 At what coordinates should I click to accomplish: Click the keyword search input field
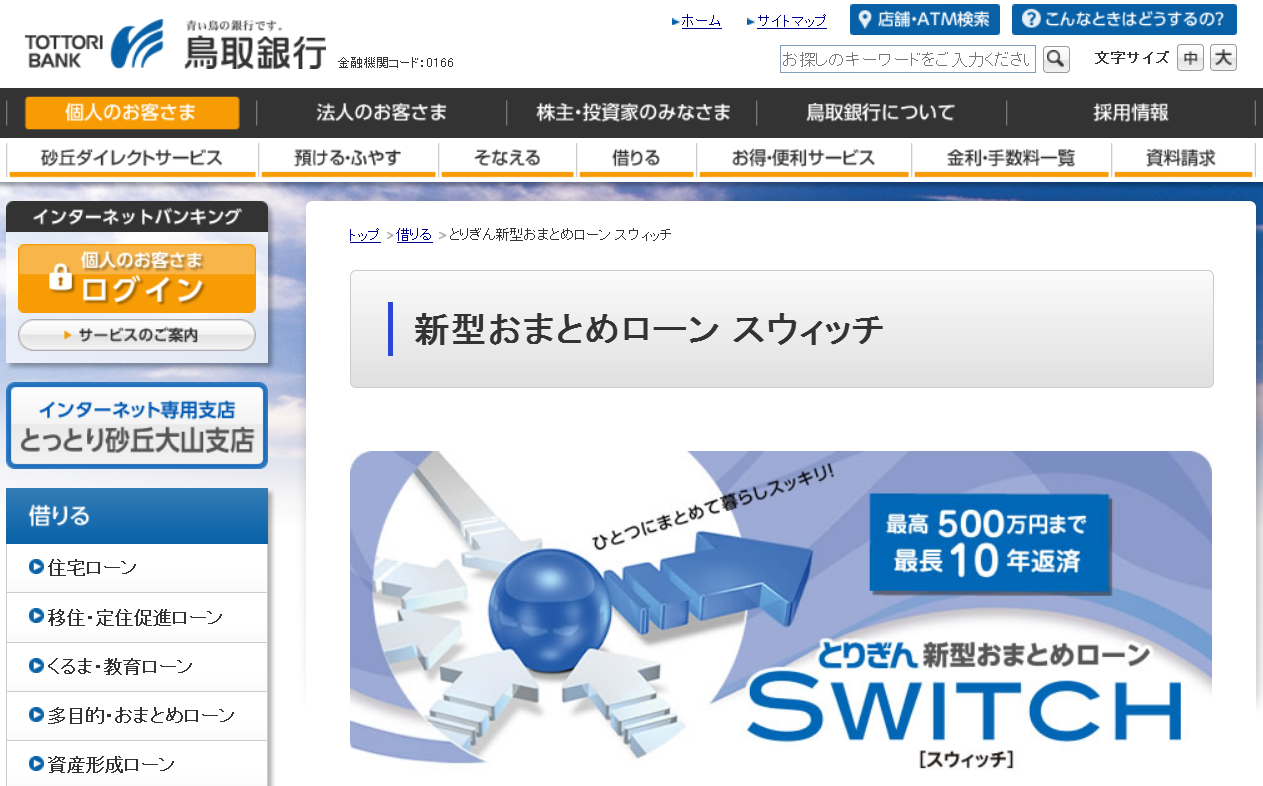[x=907, y=60]
